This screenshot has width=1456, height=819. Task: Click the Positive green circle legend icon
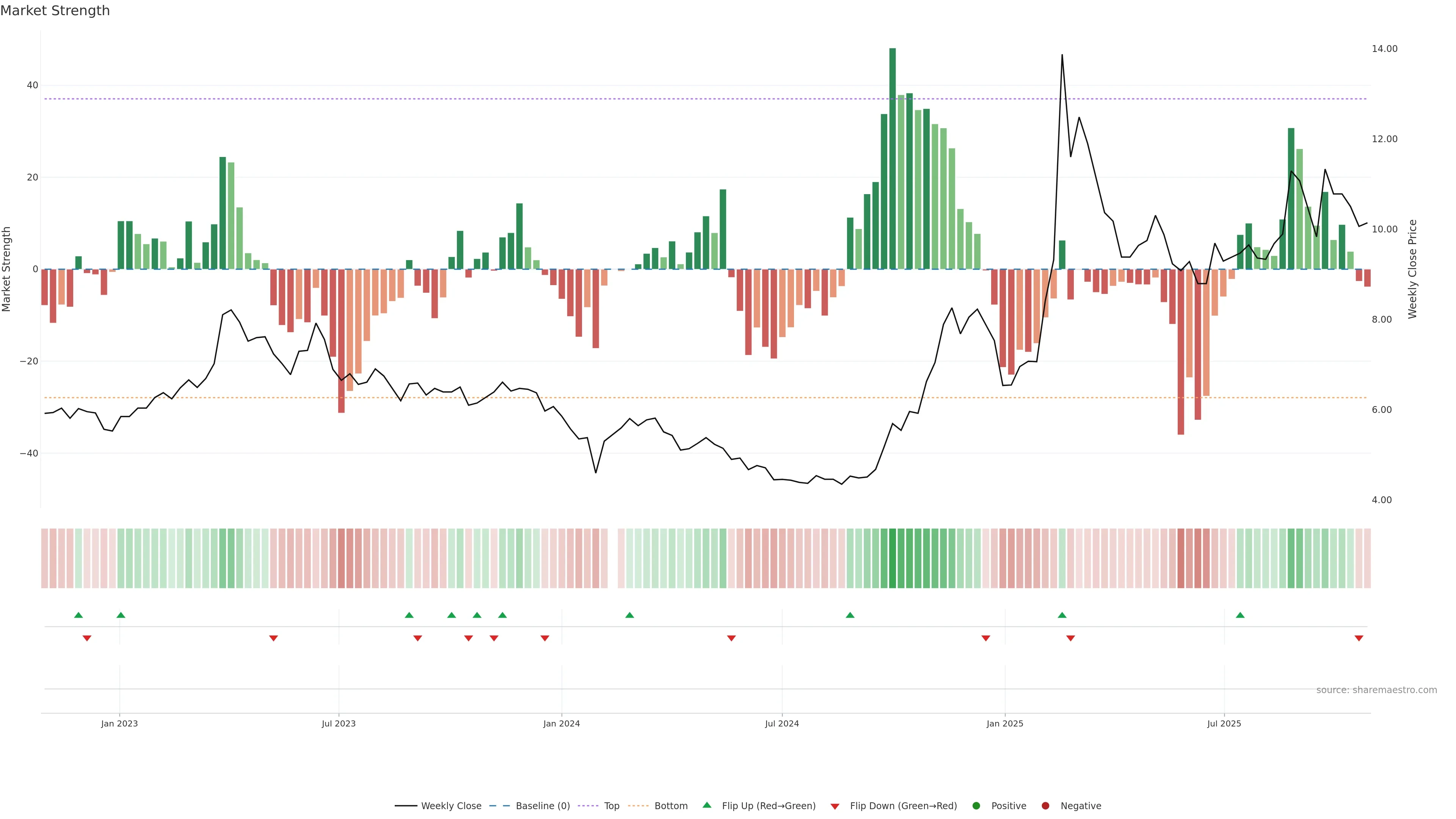[x=976, y=806]
